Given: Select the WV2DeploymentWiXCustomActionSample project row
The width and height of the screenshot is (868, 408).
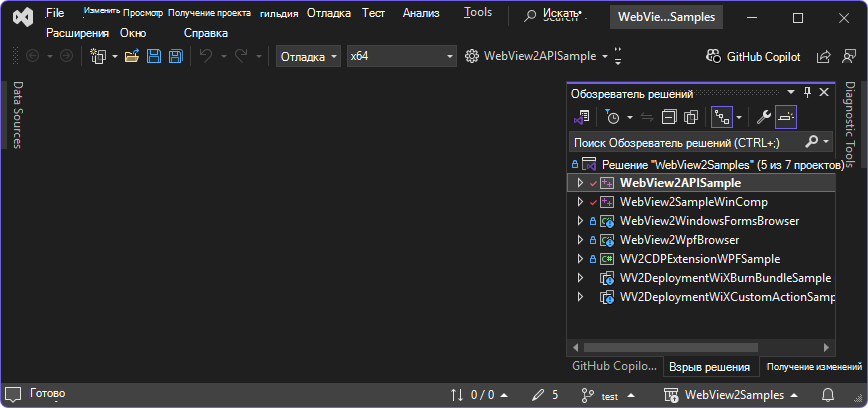Looking at the screenshot, I should point(702,297).
